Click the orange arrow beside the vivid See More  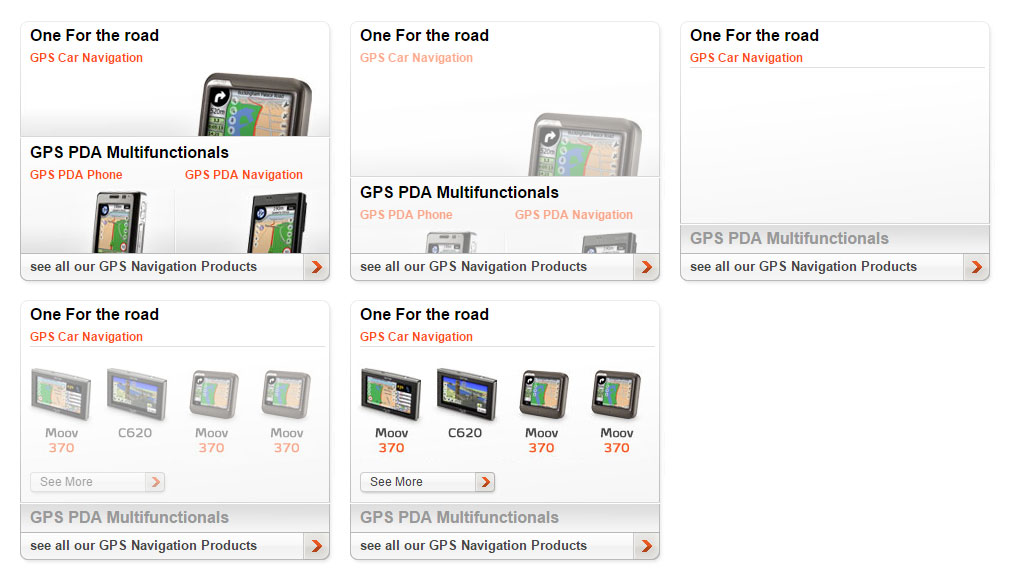pos(485,482)
